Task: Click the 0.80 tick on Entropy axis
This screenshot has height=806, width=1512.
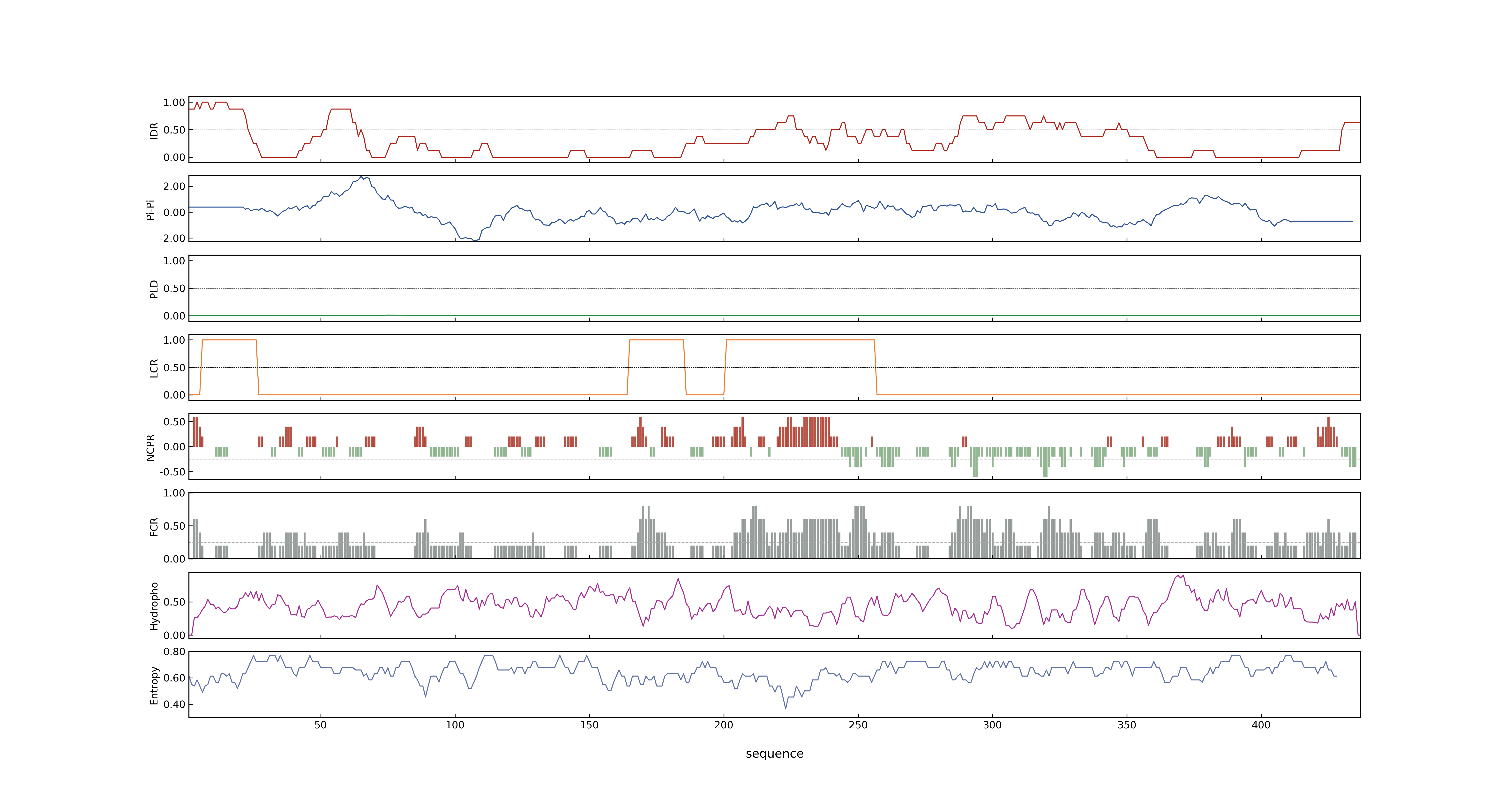Action: (174, 652)
